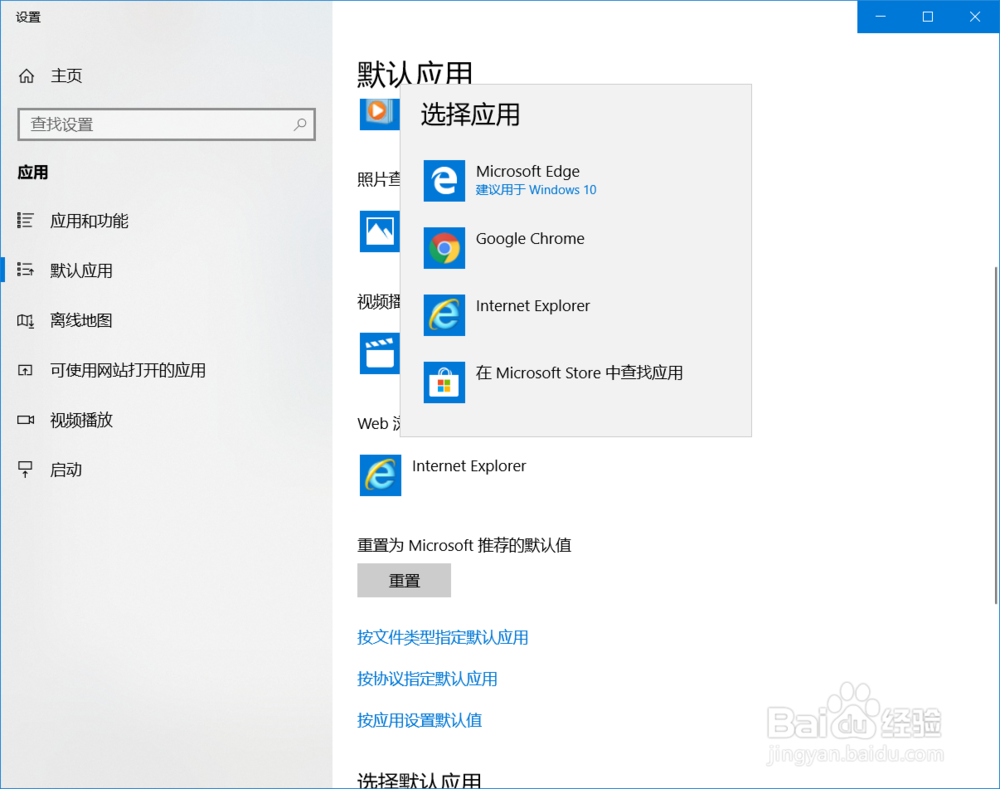The image size is (1000, 789).
Task: Click the video player clapperboard icon
Action: [x=379, y=353]
